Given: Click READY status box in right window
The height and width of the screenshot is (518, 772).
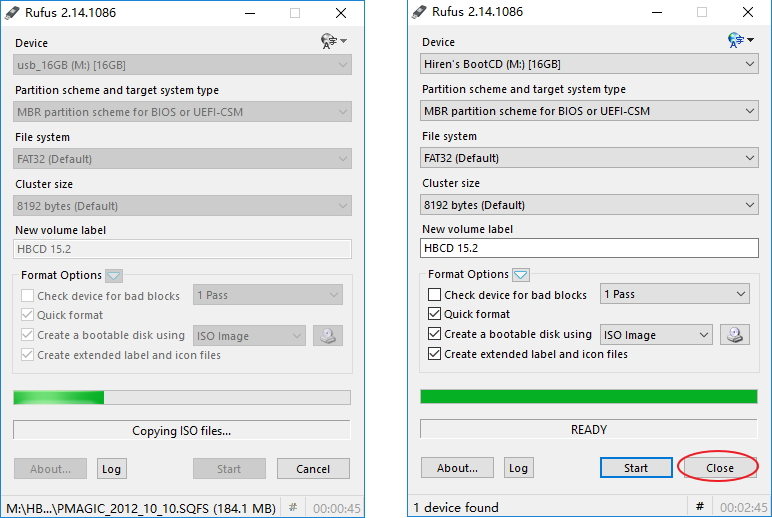Looking at the screenshot, I should pyautogui.click(x=589, y=429).
